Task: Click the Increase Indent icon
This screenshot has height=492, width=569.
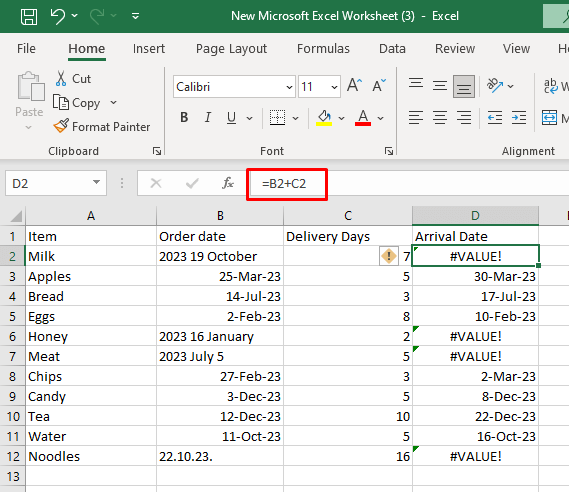Action: pyautogui.click(x=519, y=118)
